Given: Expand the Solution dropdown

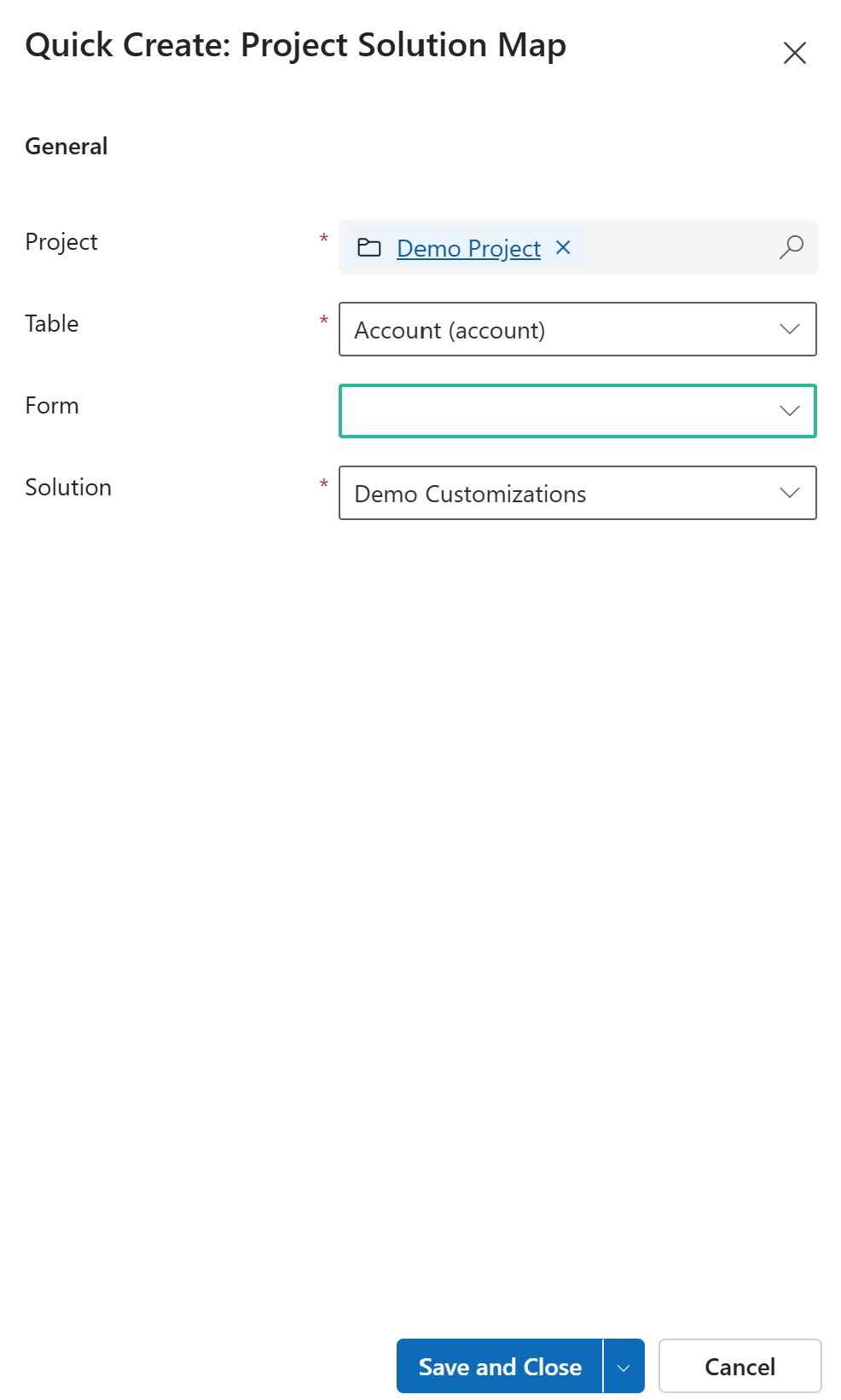Looking at the screenshot, I should click(789, 493).
